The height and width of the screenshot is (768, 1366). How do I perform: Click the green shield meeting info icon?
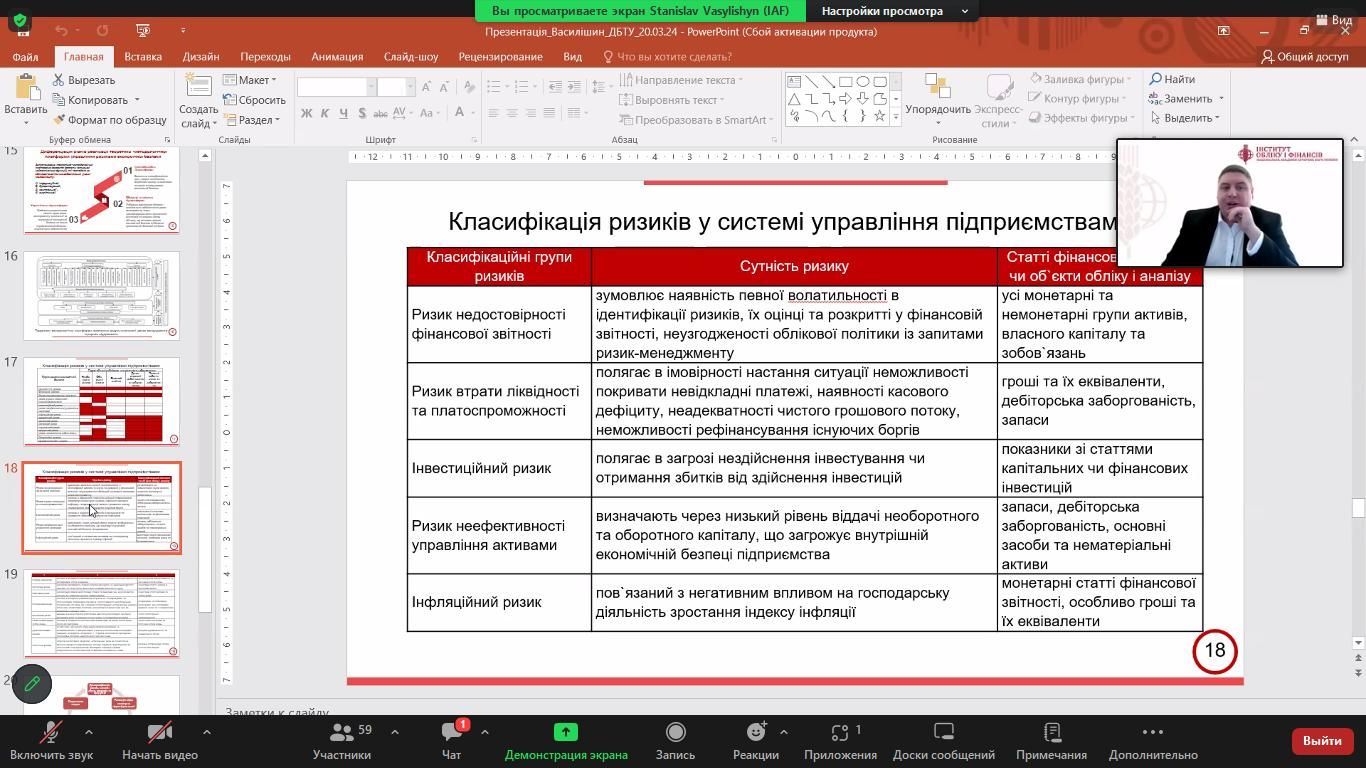[19, 20]
